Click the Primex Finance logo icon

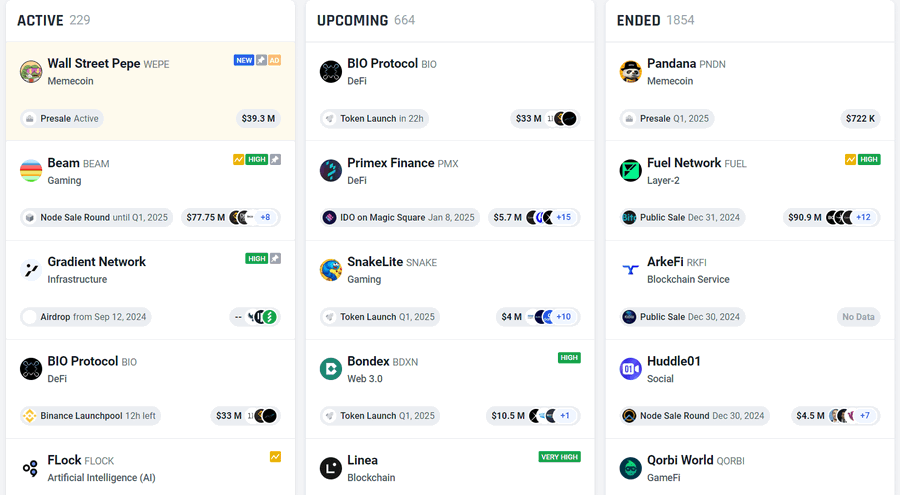(x=331, y=171)
